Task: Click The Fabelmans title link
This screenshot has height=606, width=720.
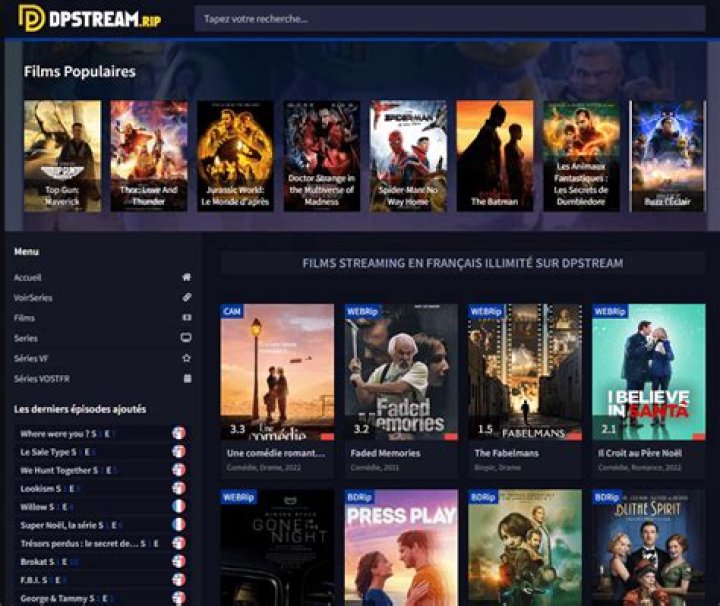Action: 506,454
